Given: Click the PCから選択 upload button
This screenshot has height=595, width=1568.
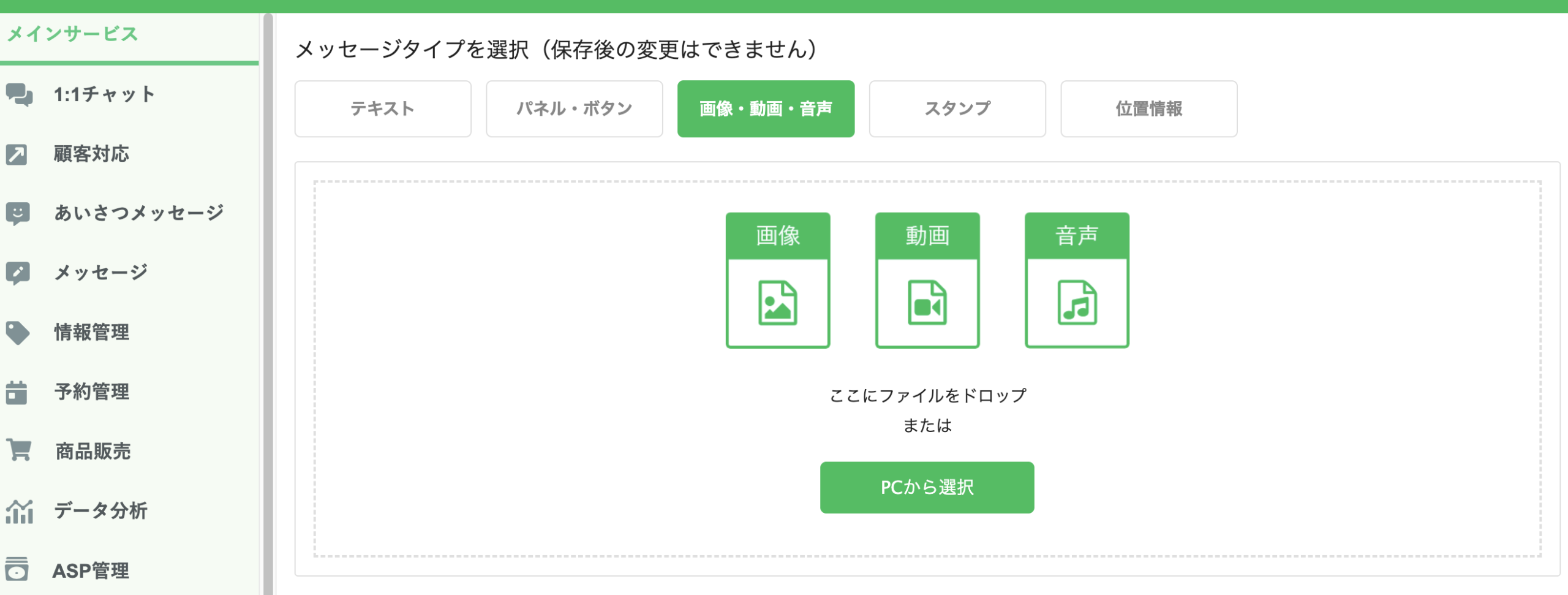Looking at the screenshot, I should click(x=927, y=487).
